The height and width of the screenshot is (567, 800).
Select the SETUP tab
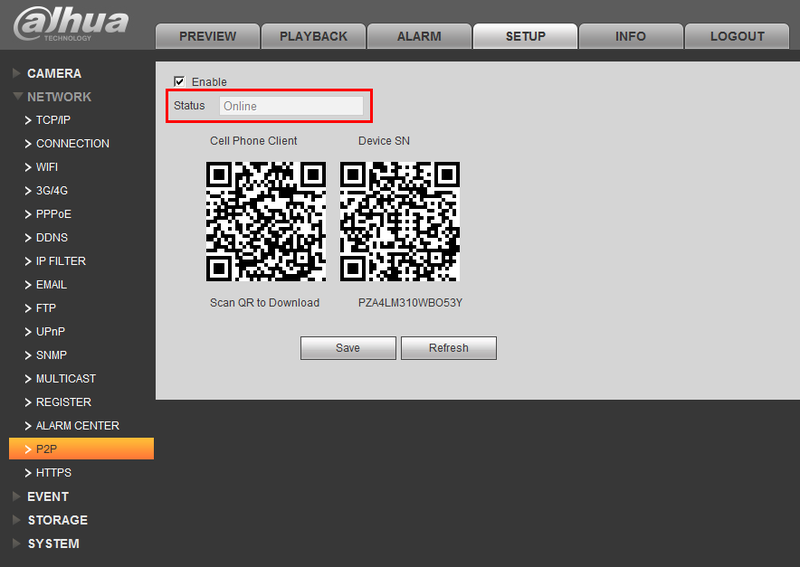(x=525, y=36)
